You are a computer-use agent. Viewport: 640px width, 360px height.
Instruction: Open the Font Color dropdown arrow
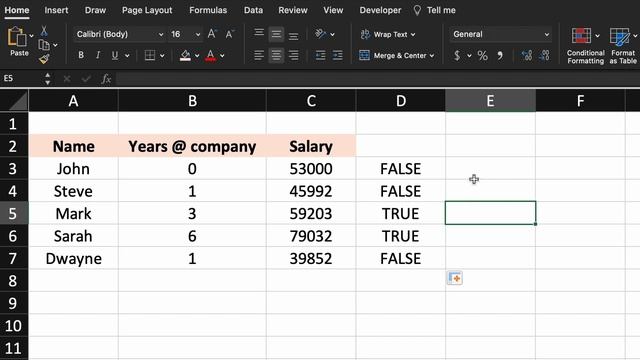pos(222,55)
